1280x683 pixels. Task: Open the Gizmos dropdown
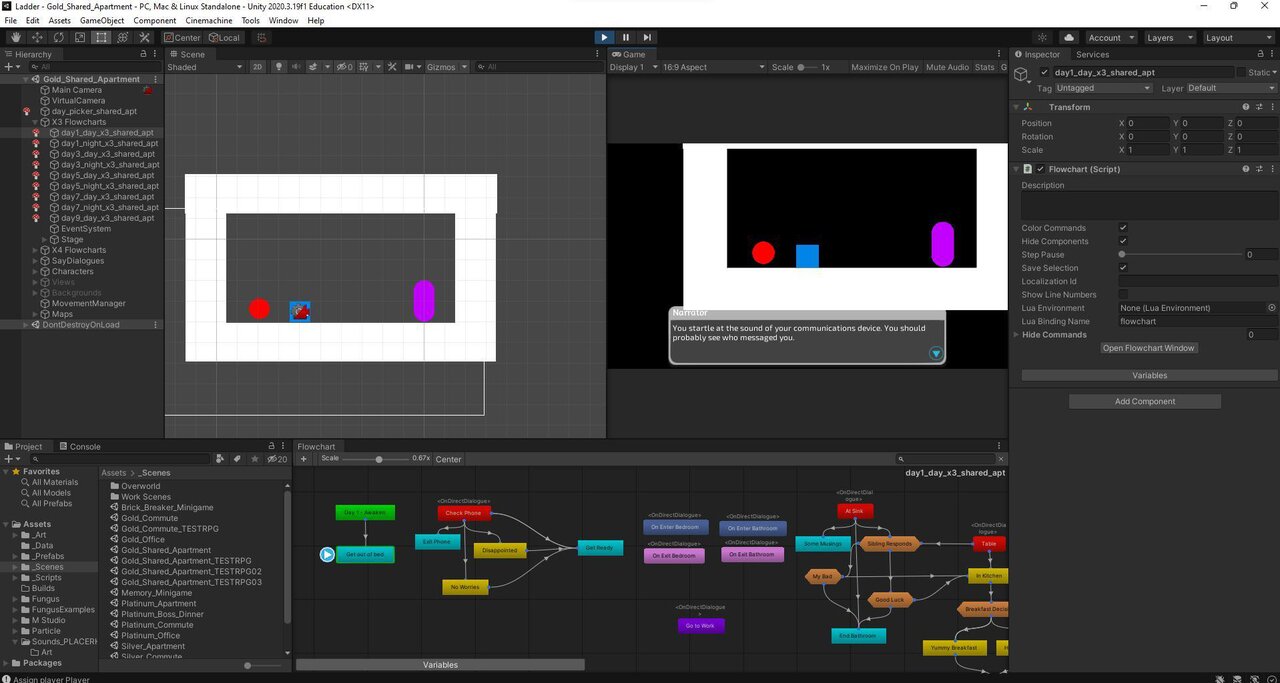[x=447, y=67]
